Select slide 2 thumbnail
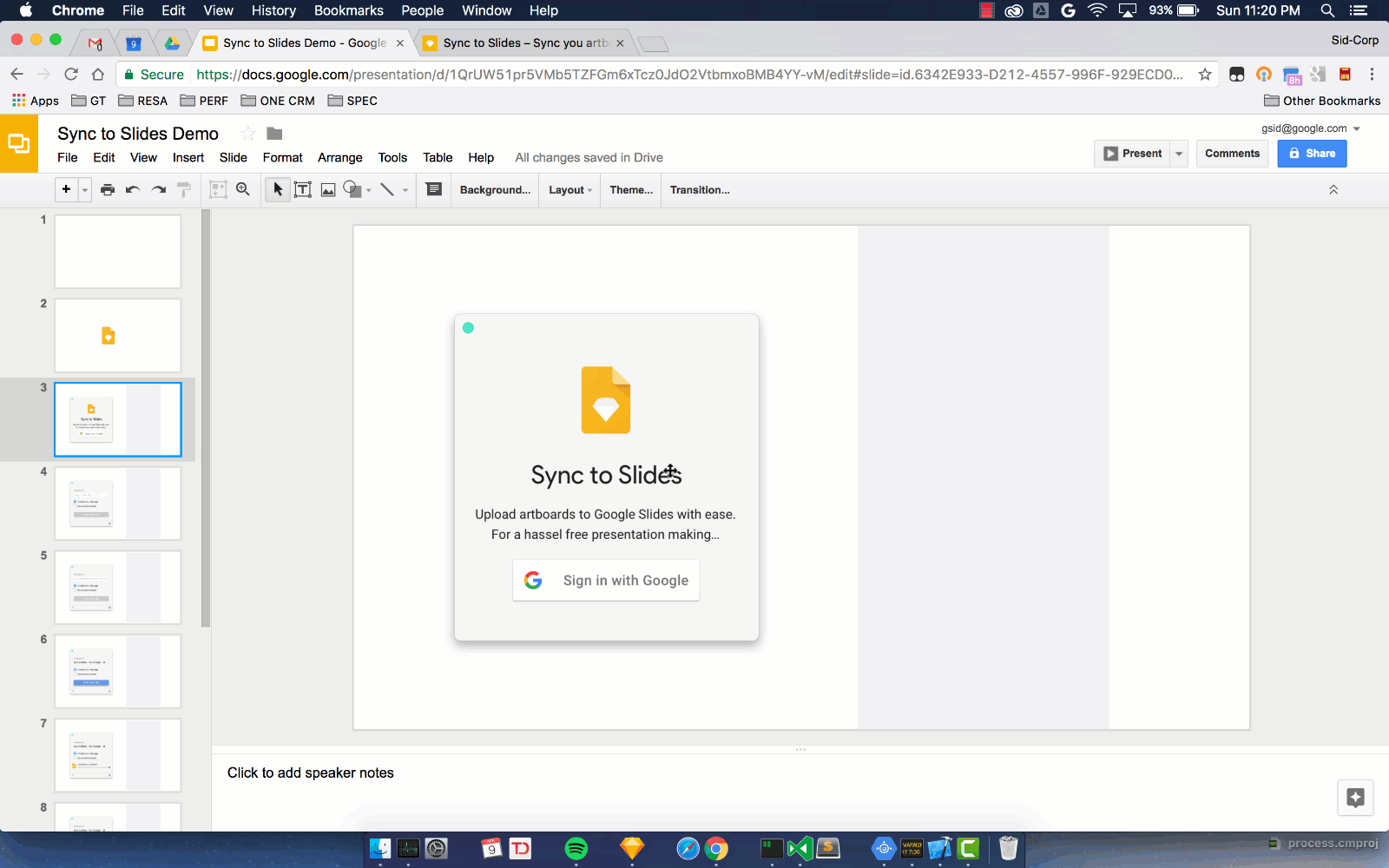The image size is (1389, 868). pyautogui.click(x=118, y=336)
